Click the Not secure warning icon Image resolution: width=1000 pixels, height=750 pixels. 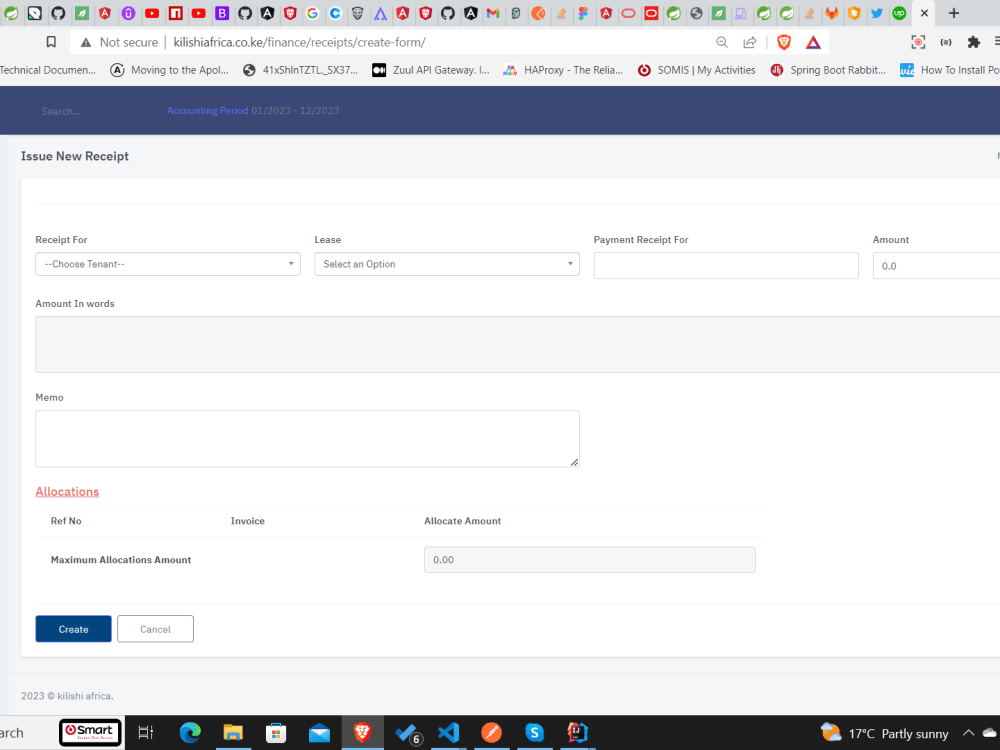pos(85,42)
